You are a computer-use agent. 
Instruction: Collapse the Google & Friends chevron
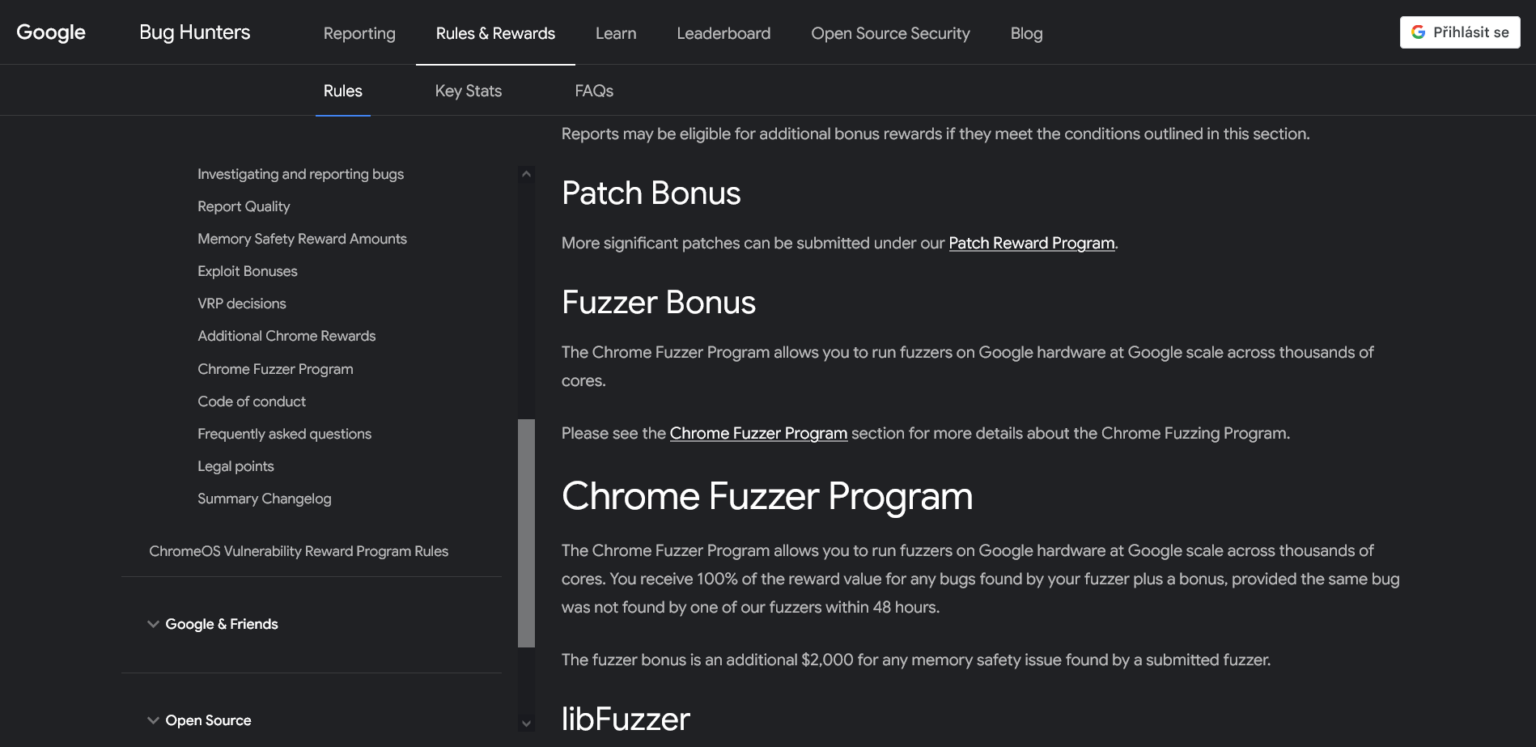pos(153,624)
